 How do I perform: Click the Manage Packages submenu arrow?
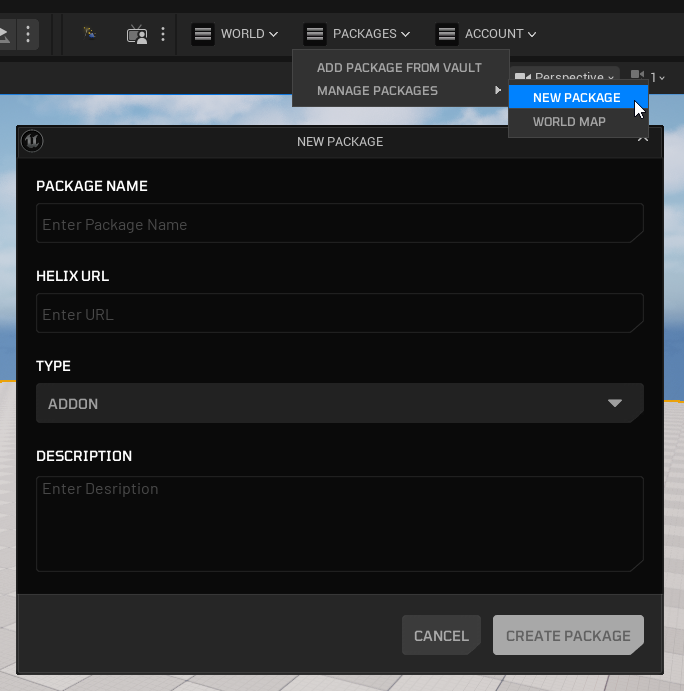pyautogui.click(x=498, y=90)
